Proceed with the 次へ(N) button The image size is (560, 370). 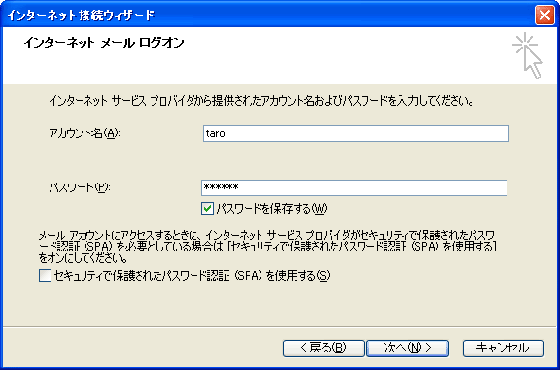[408, 348]
